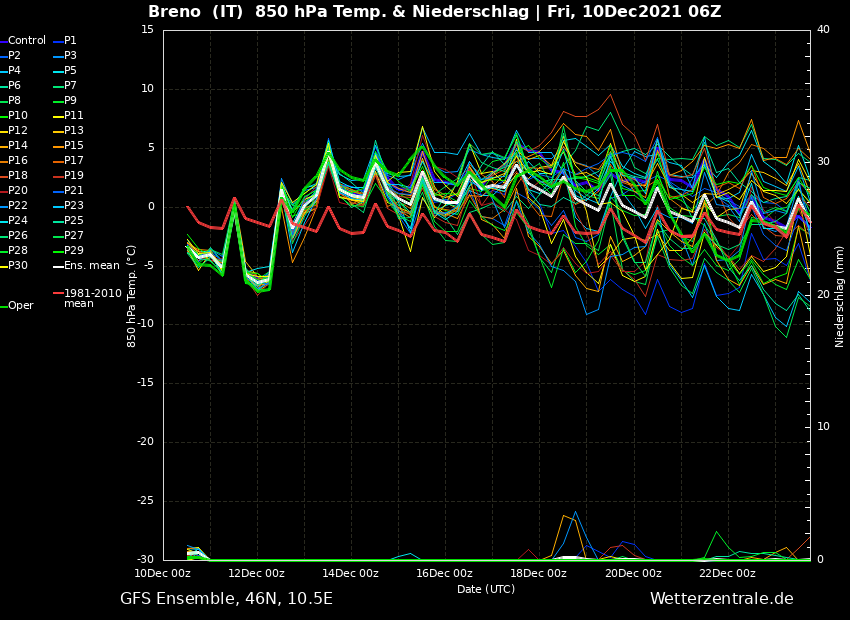
Task: Click the '5' temperature axis tick
Action: 151,148
